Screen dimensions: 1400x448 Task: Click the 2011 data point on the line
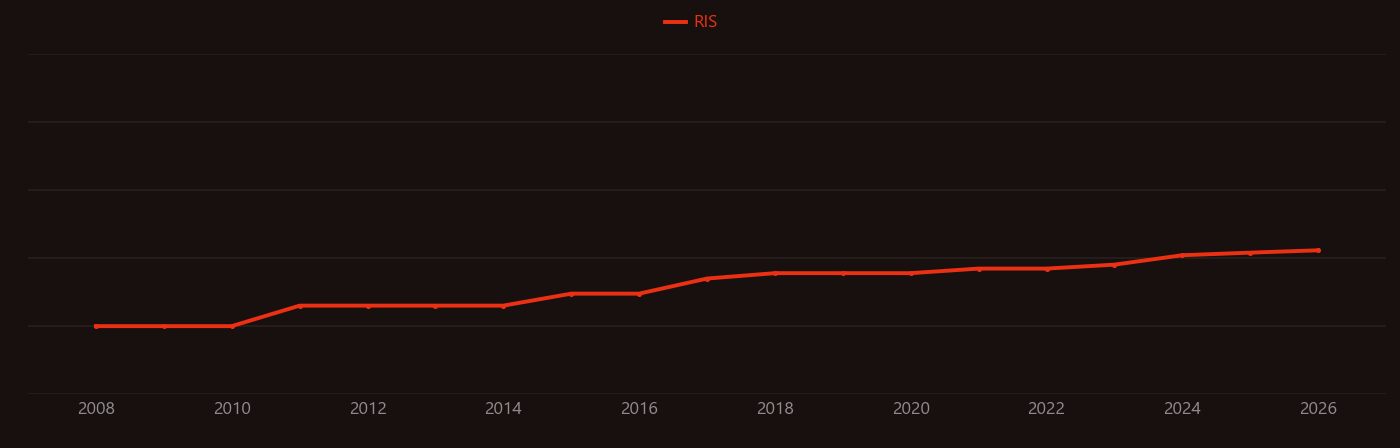coord(300,306)
